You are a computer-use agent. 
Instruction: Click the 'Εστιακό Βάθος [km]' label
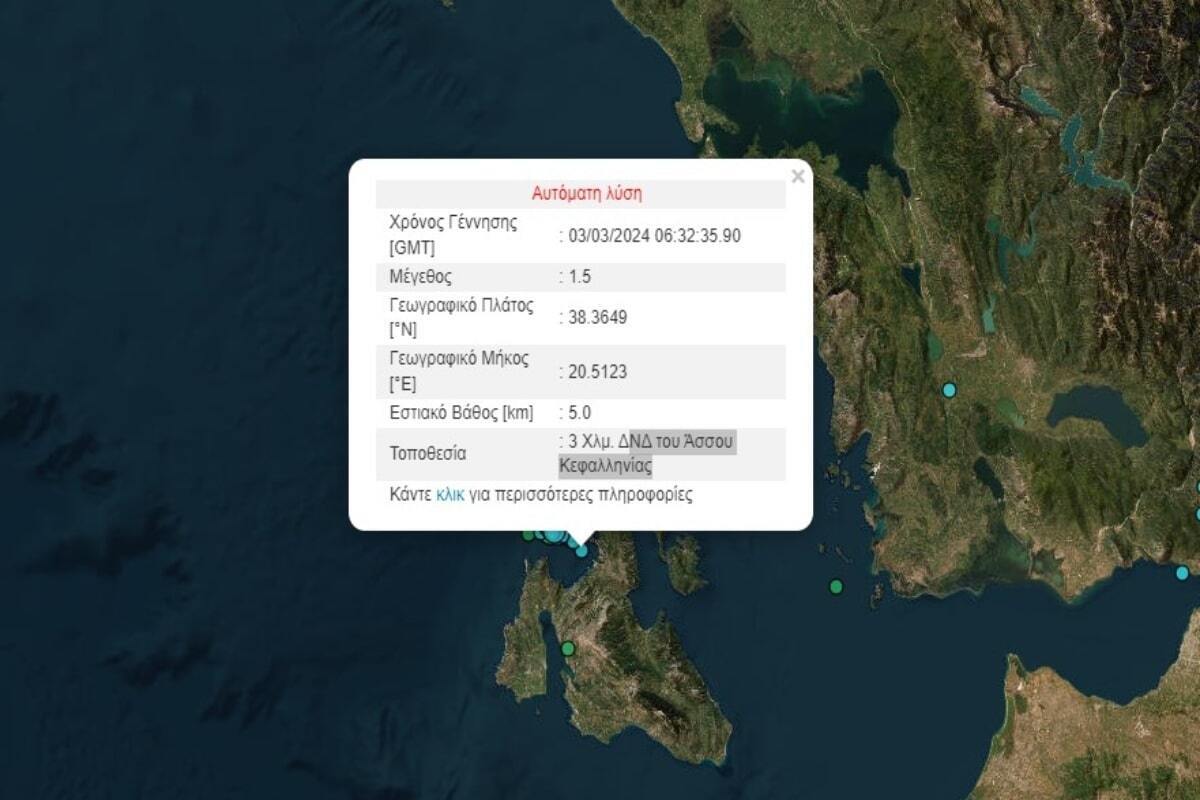point(461,412)
